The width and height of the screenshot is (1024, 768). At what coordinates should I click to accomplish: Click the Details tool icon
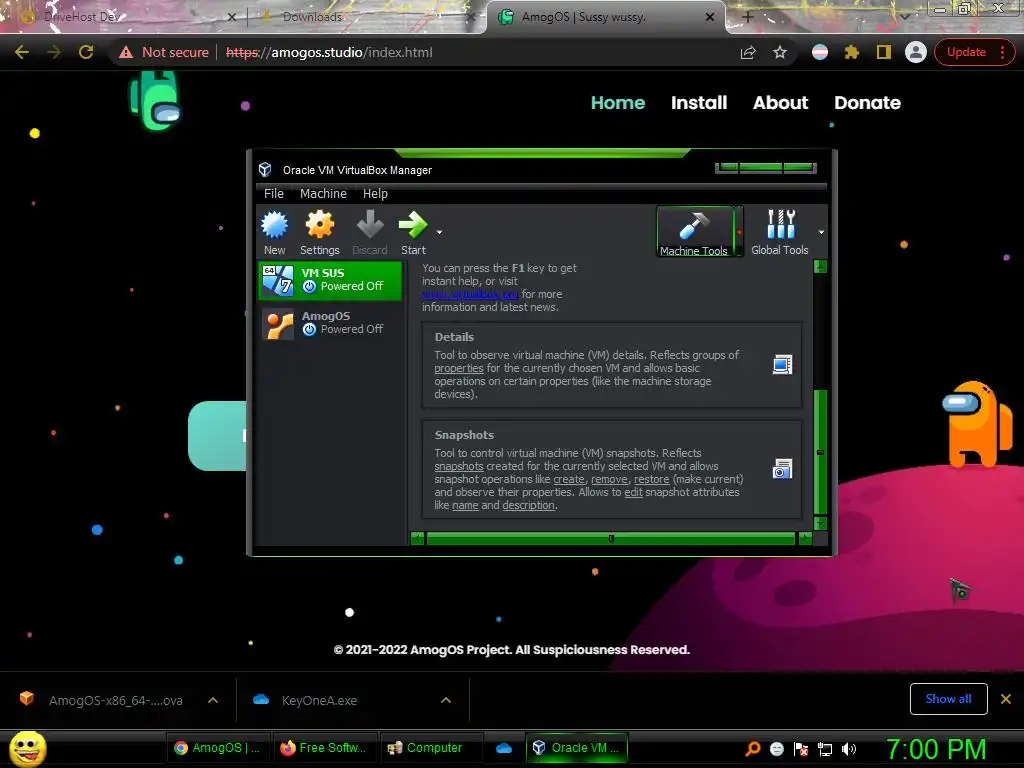782,364
